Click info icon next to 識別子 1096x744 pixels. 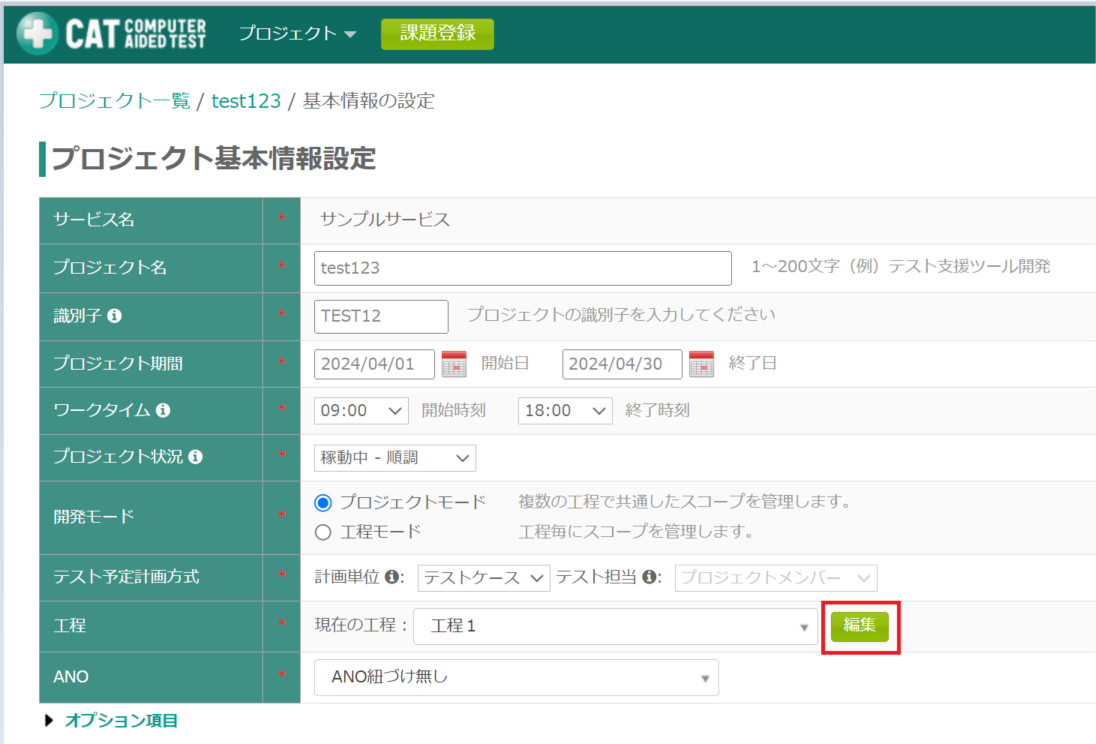pos(114,316)
